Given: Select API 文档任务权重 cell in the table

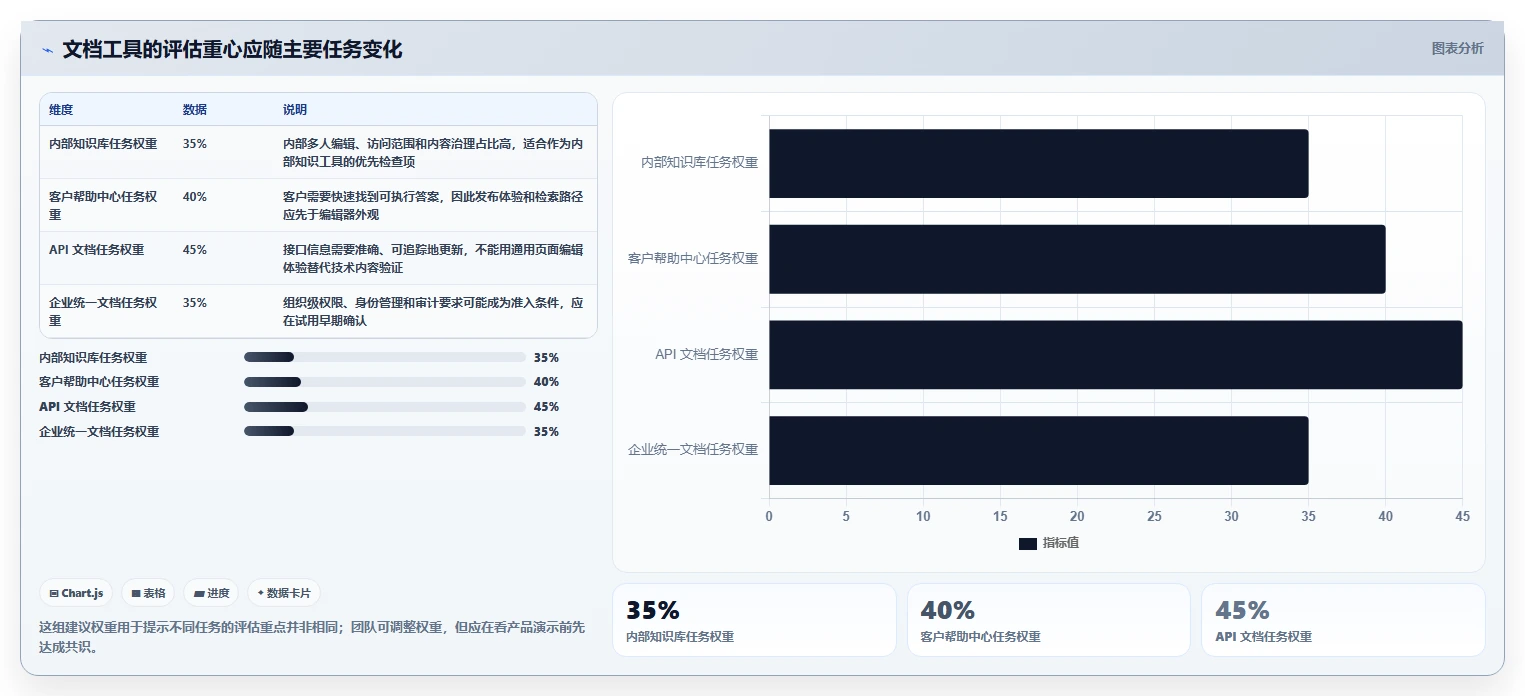Looking at the screenshot, I should (96, 250).
